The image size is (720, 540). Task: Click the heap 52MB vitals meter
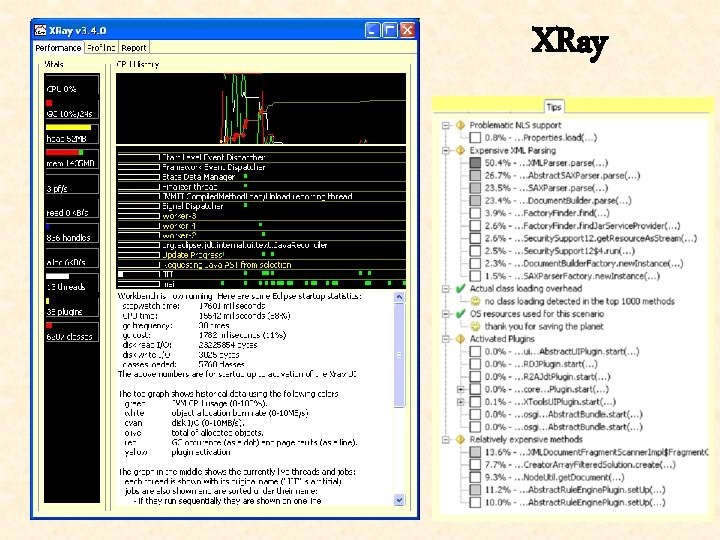(72, 134)
